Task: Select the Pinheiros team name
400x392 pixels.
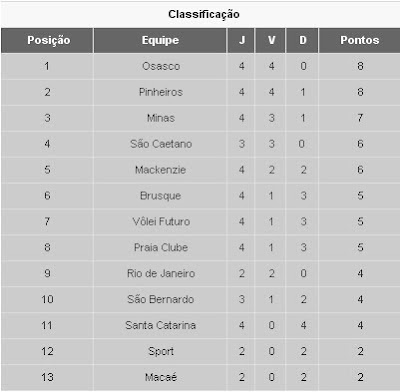Action: (161, 92)
